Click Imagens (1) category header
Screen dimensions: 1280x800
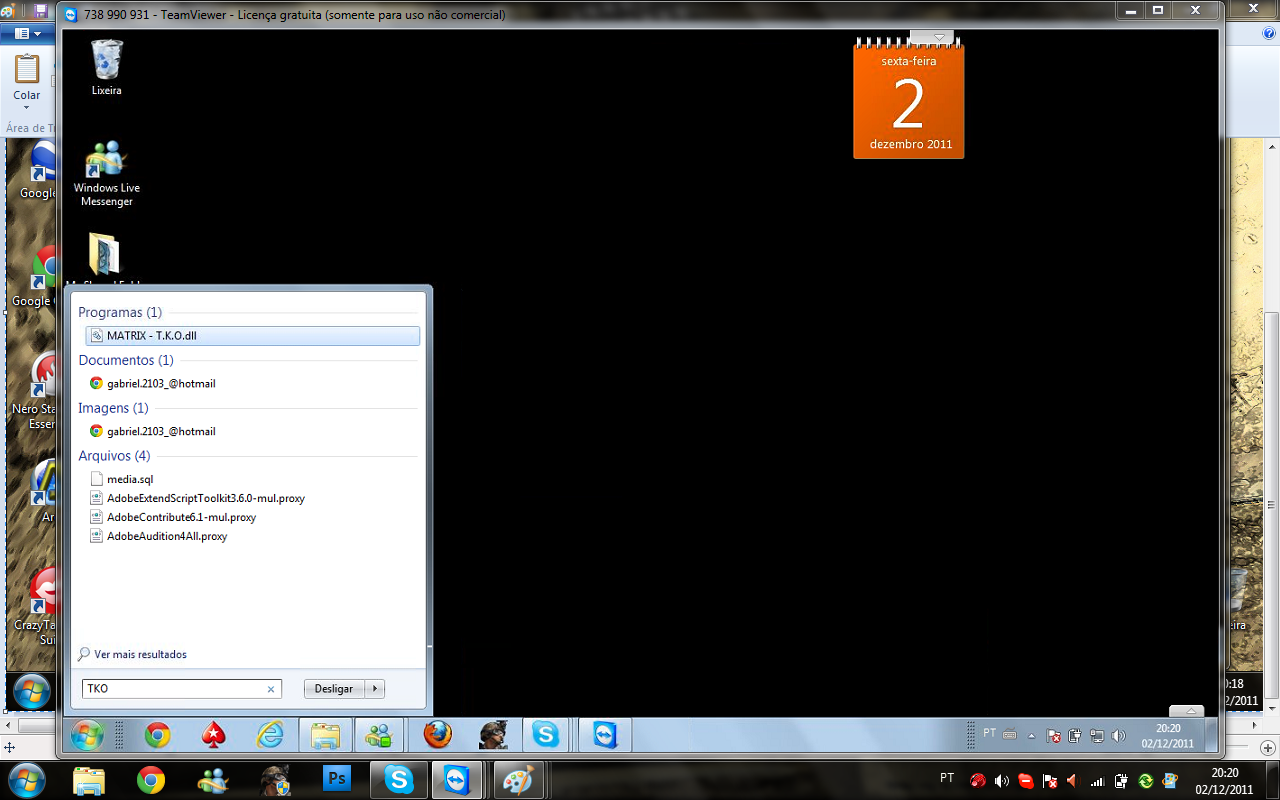113,408
